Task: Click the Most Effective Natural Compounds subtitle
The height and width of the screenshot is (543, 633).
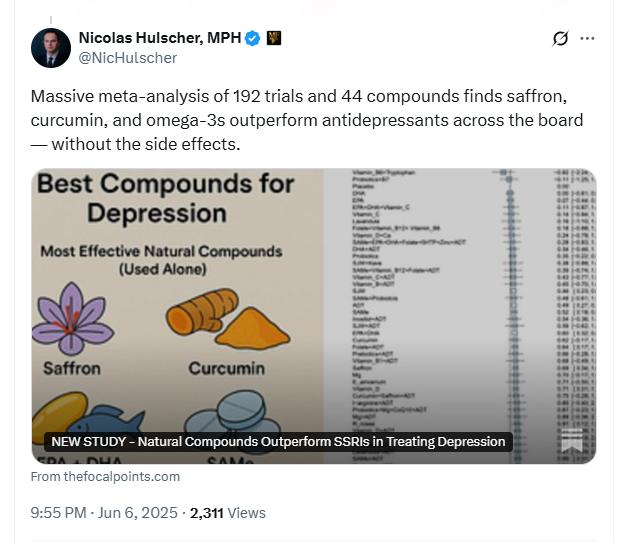Action: pos(161,260)
